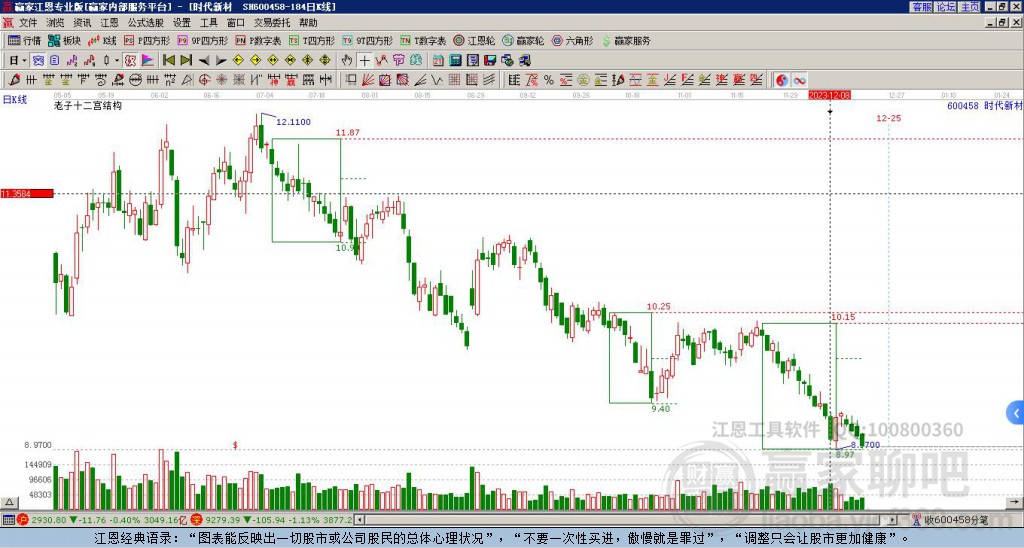The width and height of the screenshot is (1024, 548).
Task: Click the save floppy disk icon
Action: (x=490, y=60)
